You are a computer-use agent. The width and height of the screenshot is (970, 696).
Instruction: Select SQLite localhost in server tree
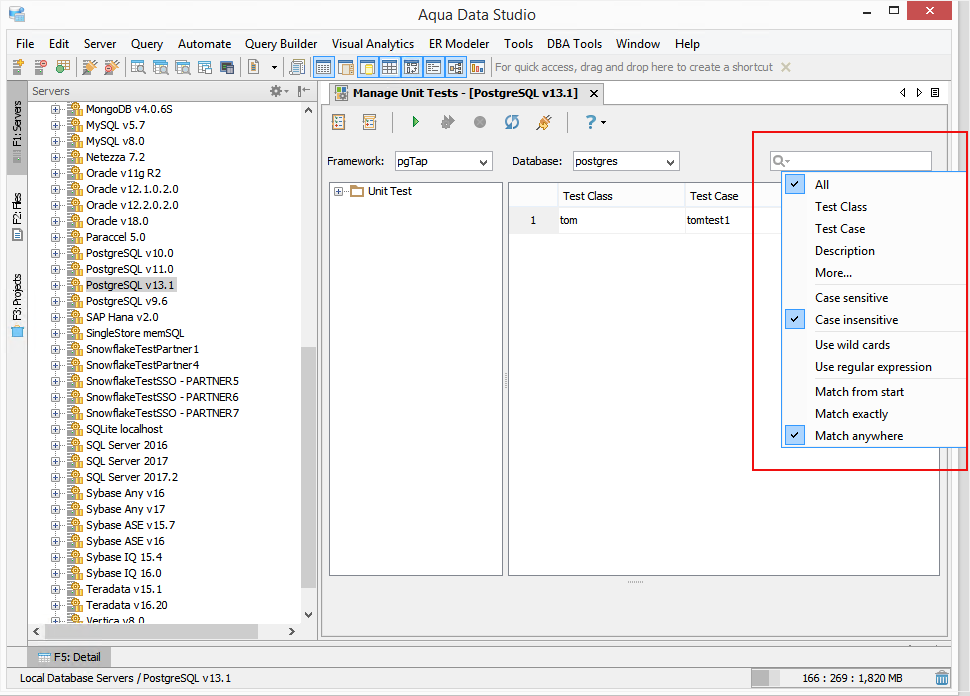click(124, 429)
